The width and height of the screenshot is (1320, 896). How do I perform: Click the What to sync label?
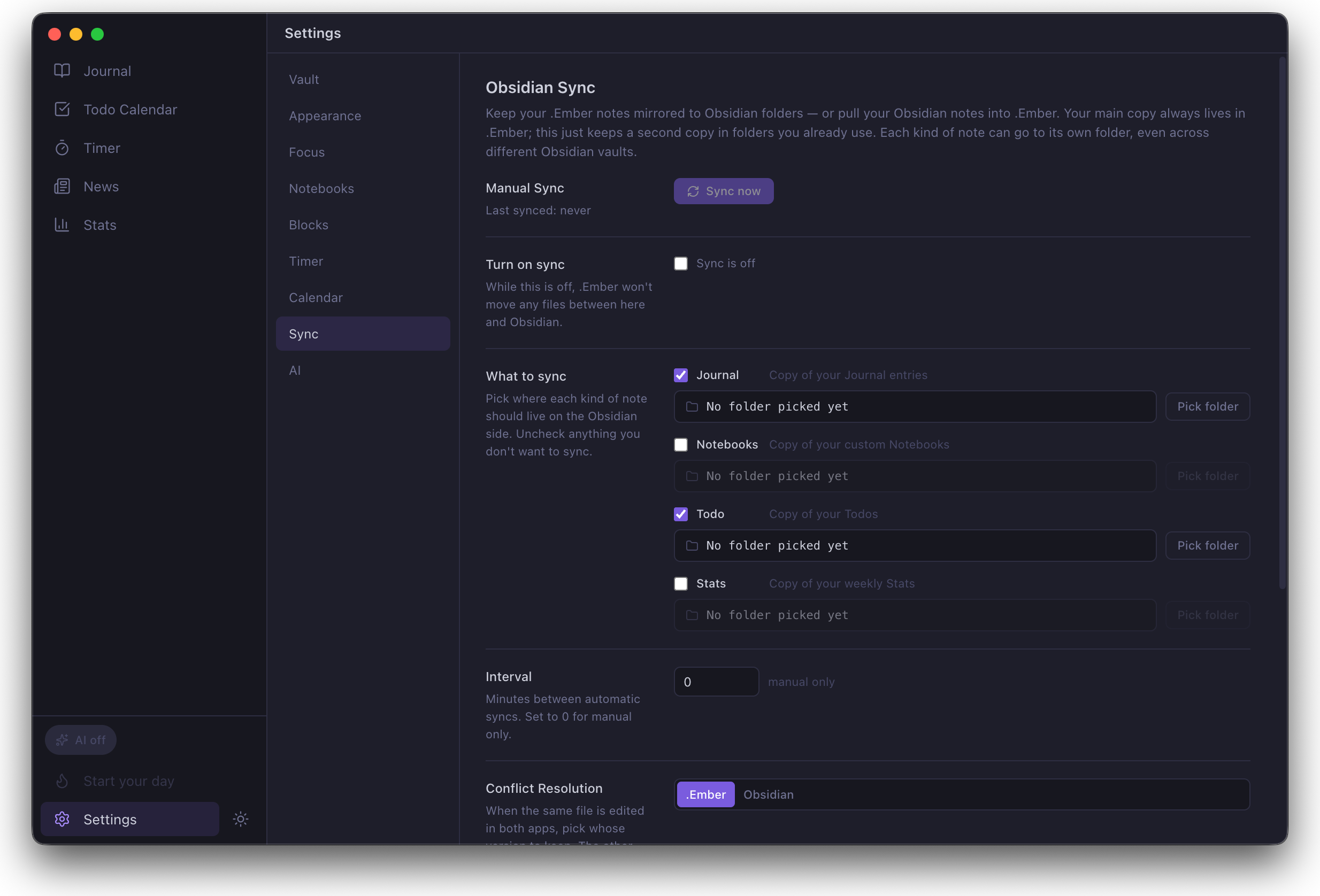click(525, 376)
